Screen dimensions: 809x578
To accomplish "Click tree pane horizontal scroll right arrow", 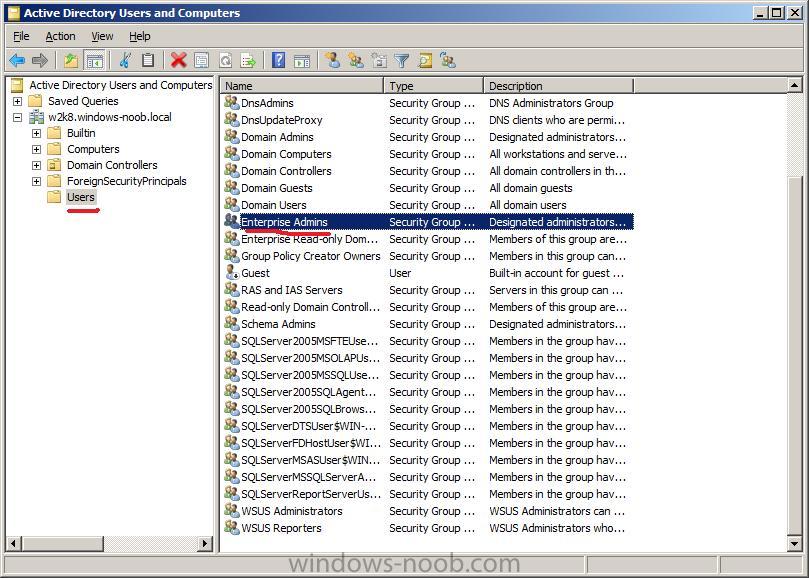I will pos(205,543).
